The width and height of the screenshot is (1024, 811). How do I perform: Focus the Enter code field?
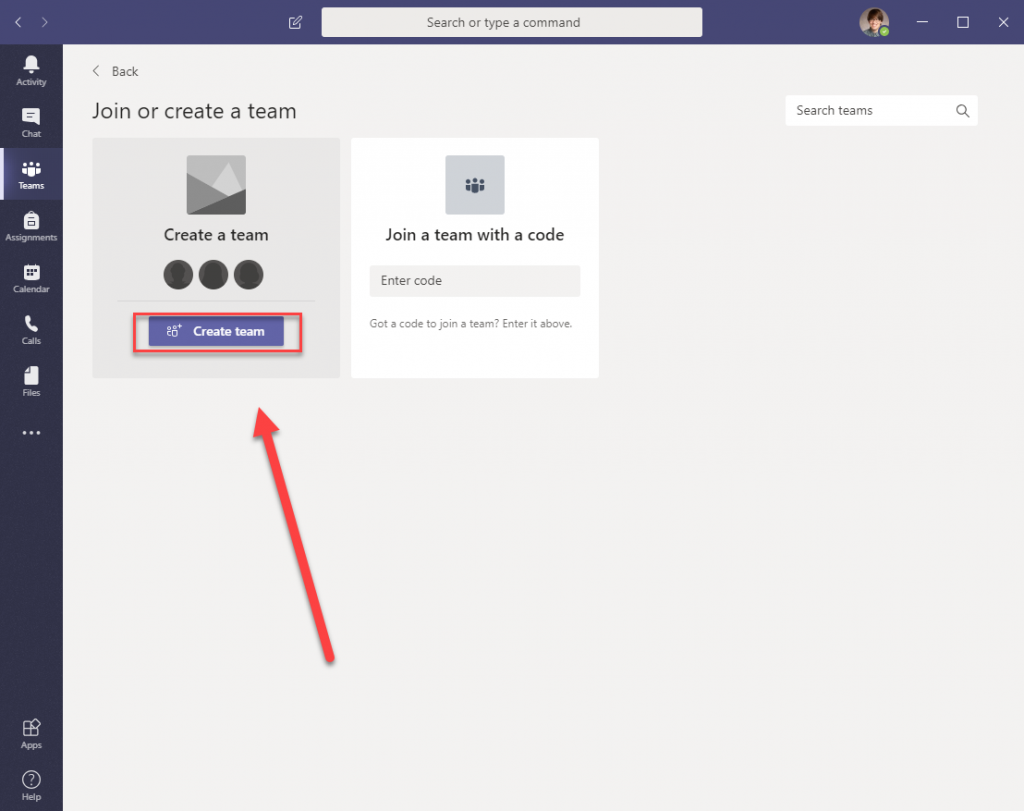click(x=475, y=281)
